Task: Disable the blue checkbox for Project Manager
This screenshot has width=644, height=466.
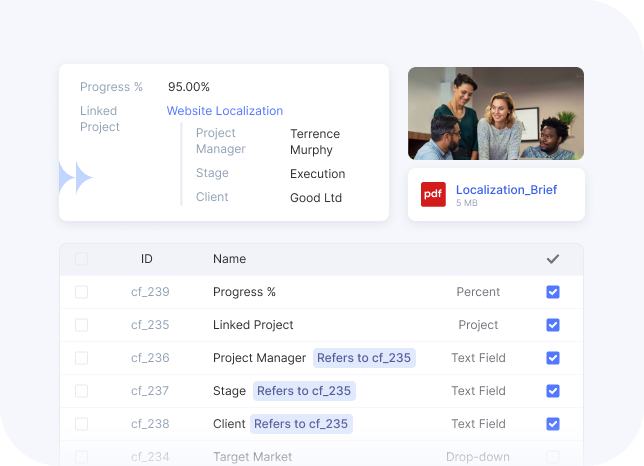Action: coord(553,358)
